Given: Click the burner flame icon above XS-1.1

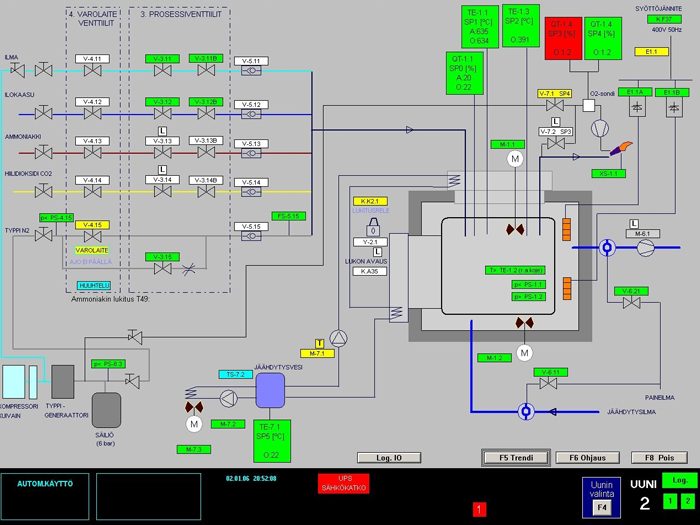Looking at the screenshot, I should pos(628,149).
